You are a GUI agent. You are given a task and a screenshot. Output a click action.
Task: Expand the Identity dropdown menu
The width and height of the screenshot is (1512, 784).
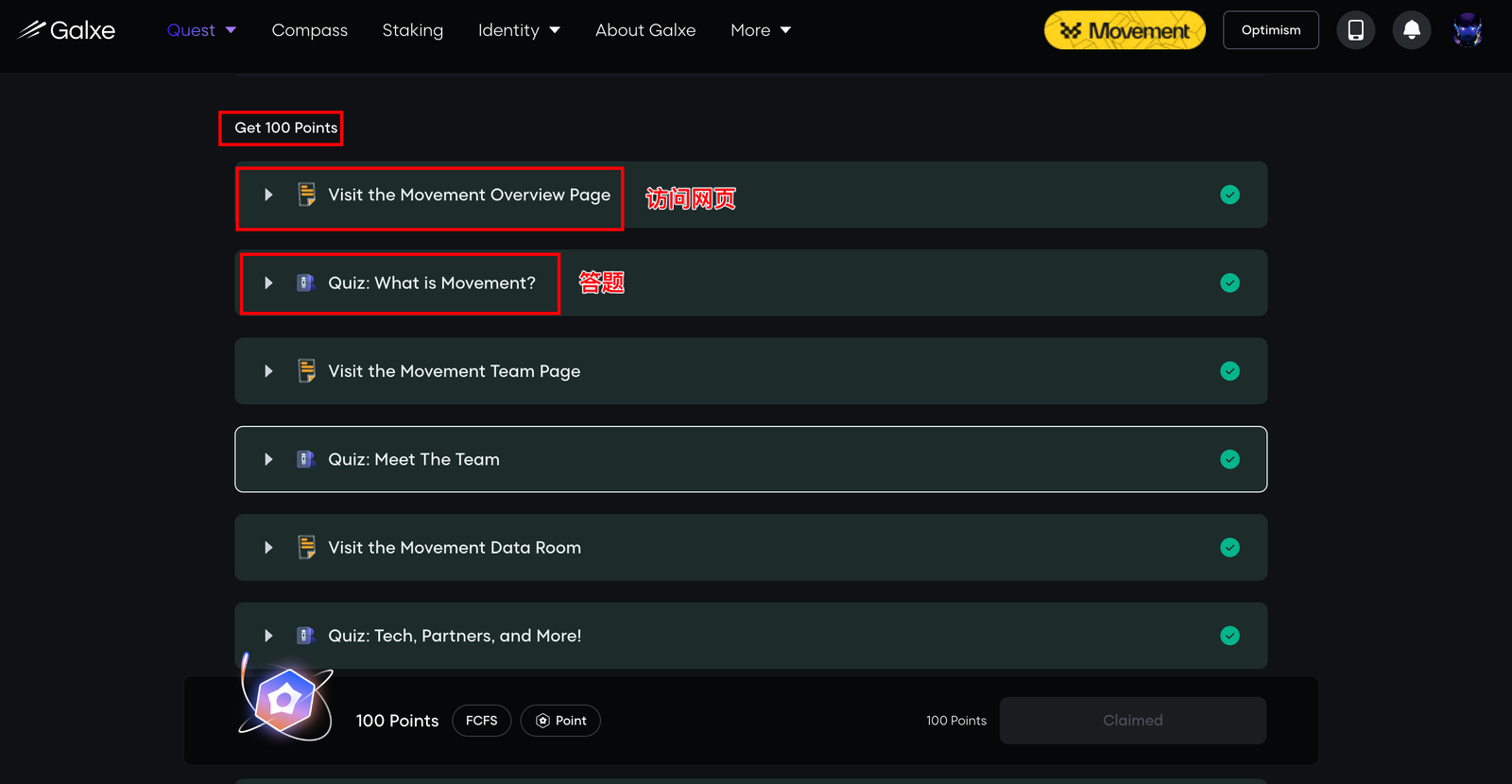coord(519,30)
